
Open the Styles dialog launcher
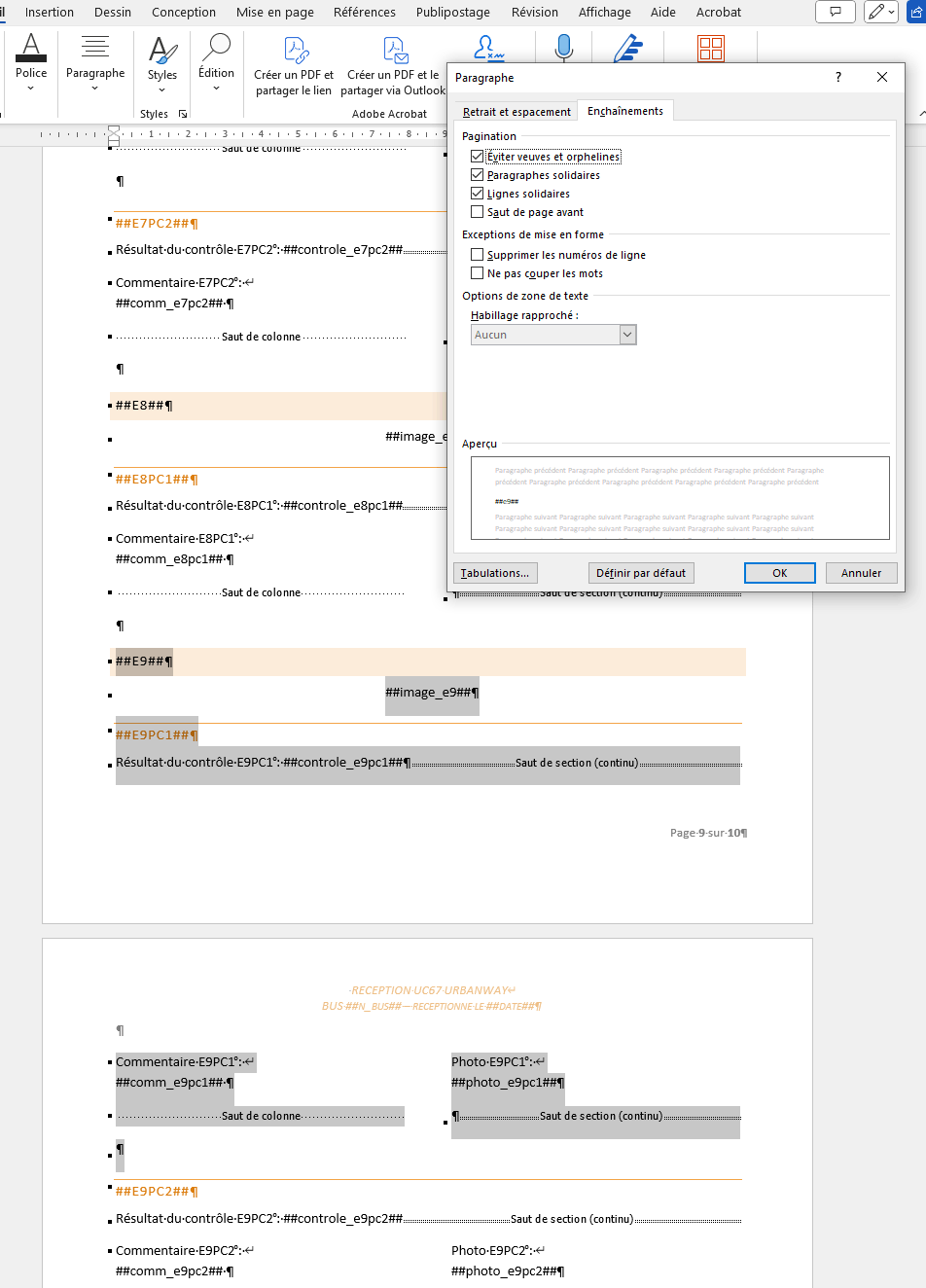point(182,114)
